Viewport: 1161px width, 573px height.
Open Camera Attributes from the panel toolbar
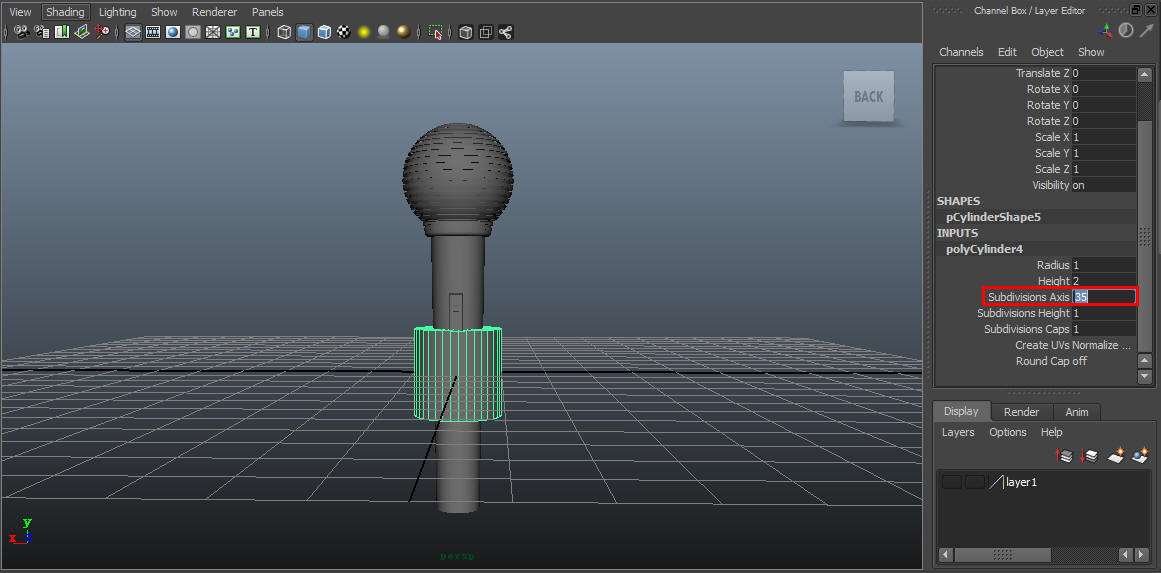click(x=42, y=32)
